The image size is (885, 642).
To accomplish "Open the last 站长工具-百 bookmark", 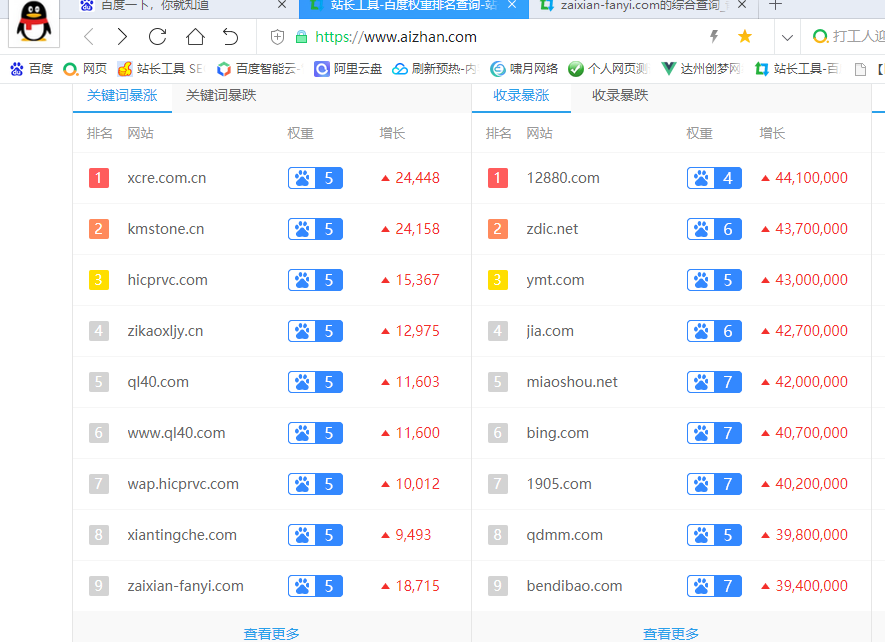I will pos(798,69).
